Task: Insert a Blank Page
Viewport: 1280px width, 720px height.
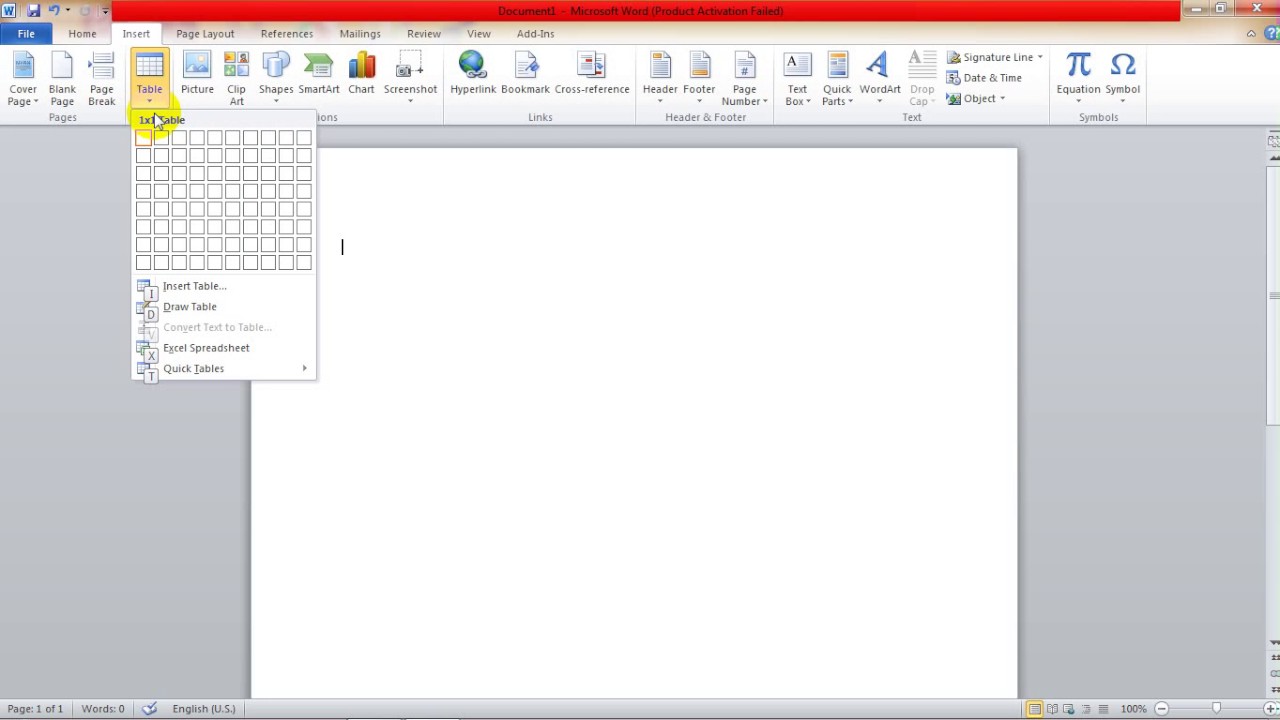Action: point(62,78)
